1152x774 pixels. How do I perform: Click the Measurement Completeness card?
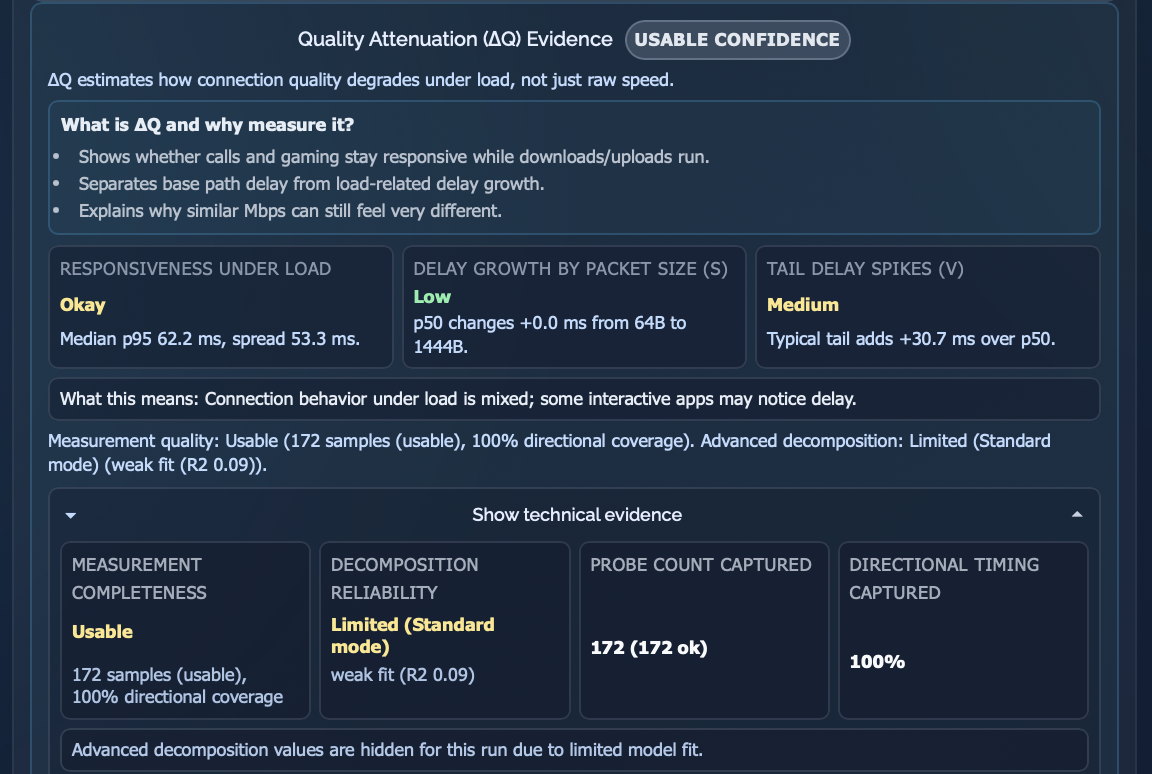[x=185, y=630]
